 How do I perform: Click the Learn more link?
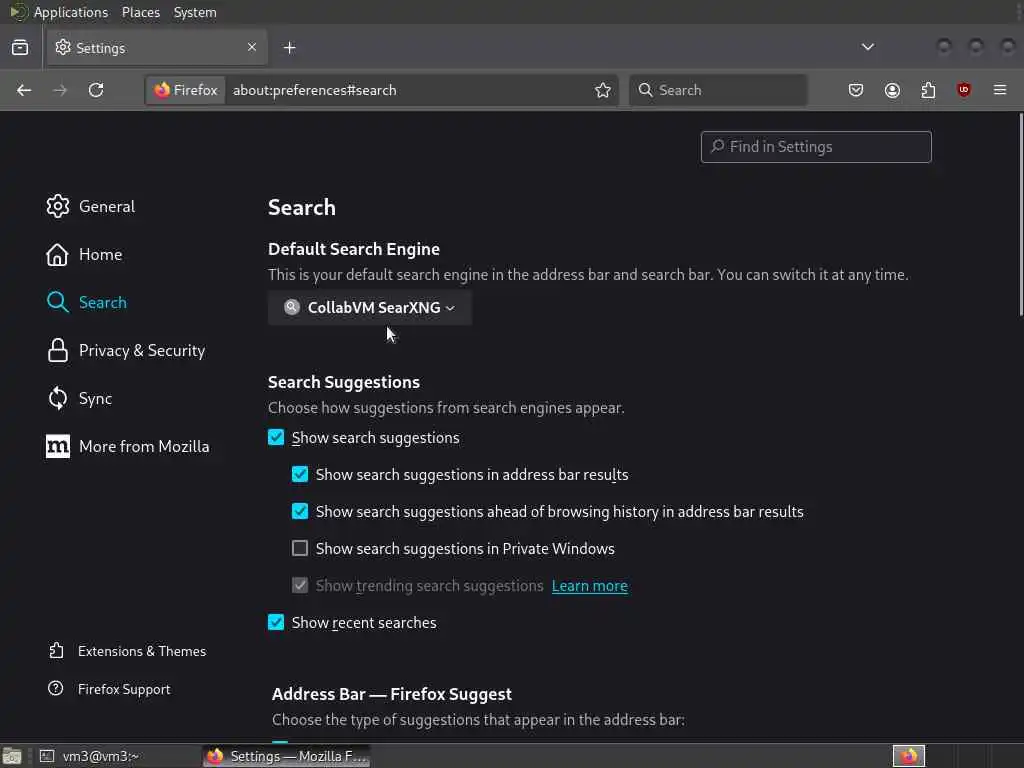[589, 586]
